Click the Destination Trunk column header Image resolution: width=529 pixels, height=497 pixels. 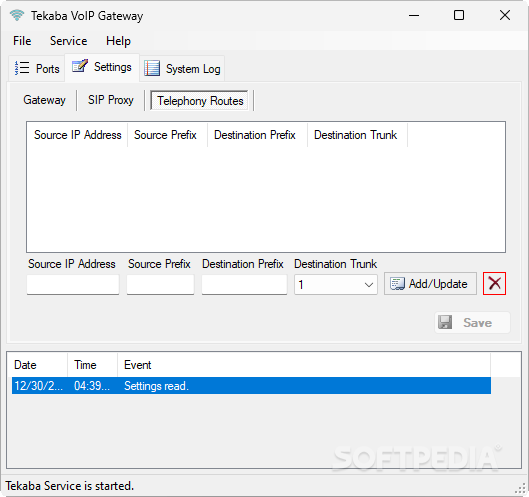357,135
